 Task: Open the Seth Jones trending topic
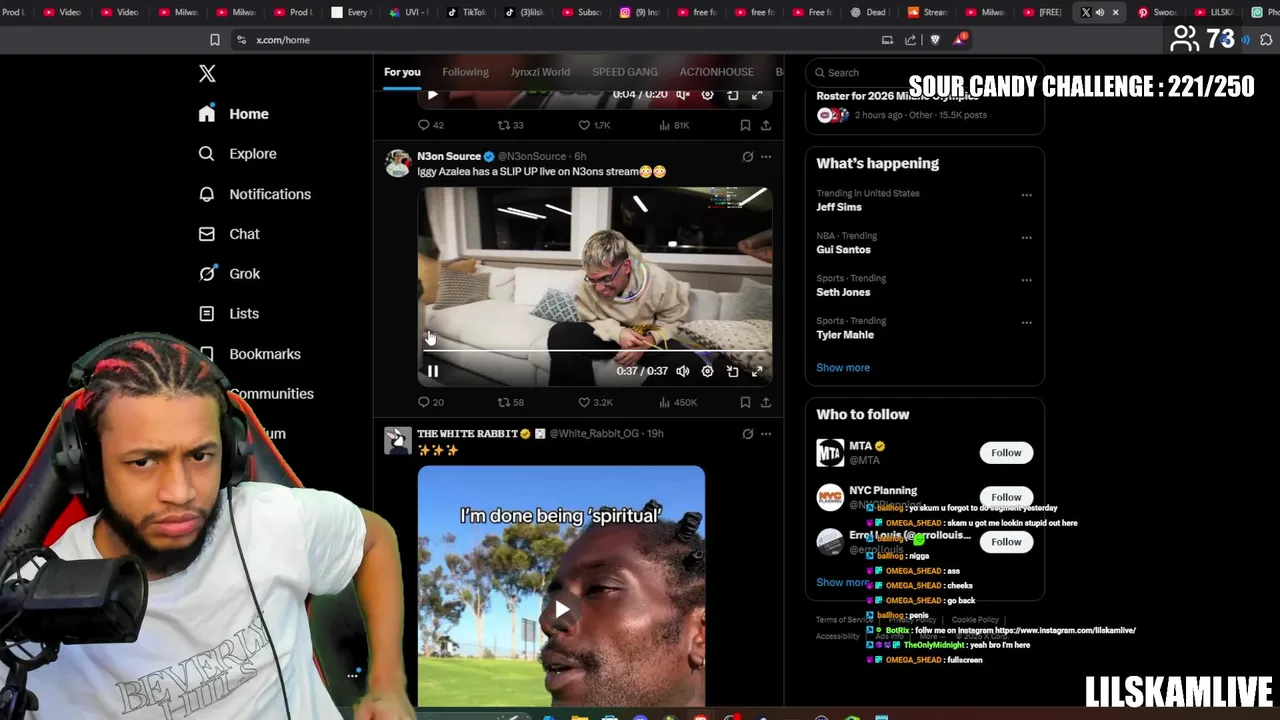[x=843, y=292]
